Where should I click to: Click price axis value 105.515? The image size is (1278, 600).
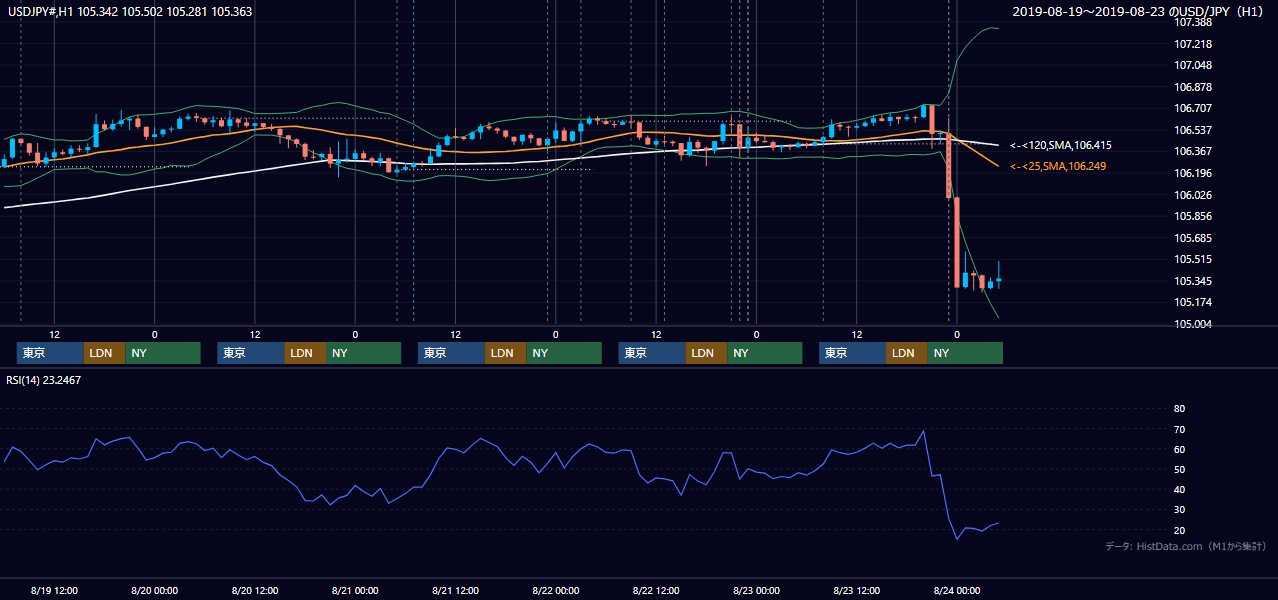(1193, 259)
